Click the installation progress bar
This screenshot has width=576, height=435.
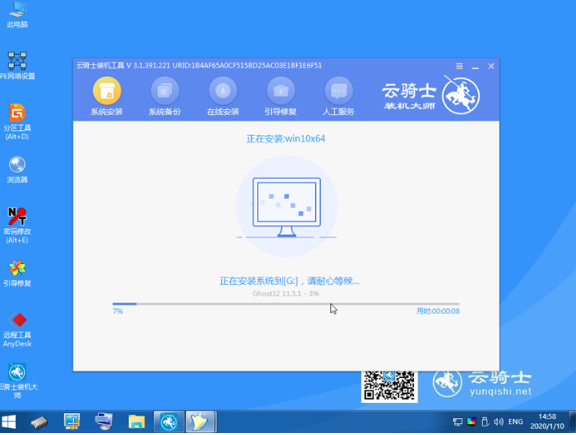[286, 304]
